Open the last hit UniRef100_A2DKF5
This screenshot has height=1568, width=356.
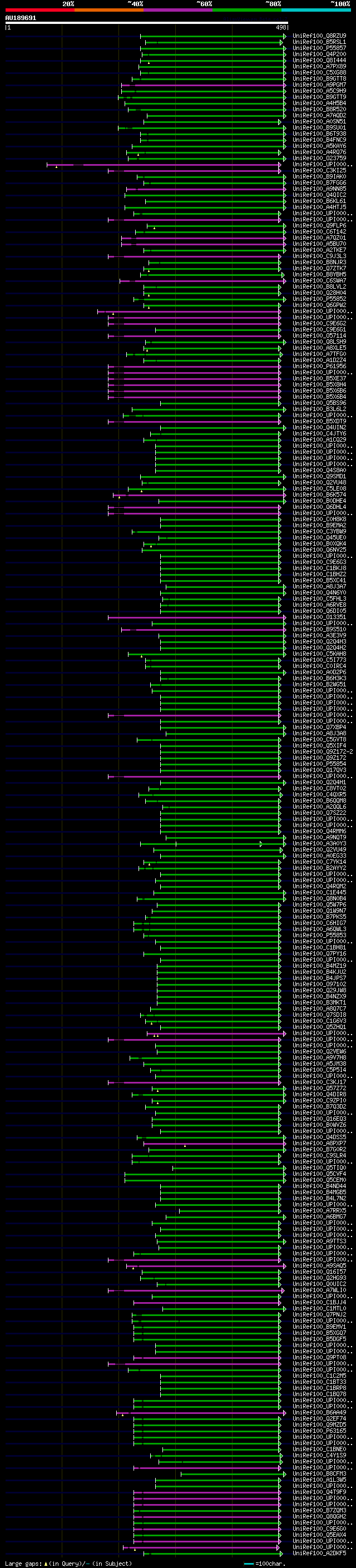pyautogui.click(x=319, y=1554)
